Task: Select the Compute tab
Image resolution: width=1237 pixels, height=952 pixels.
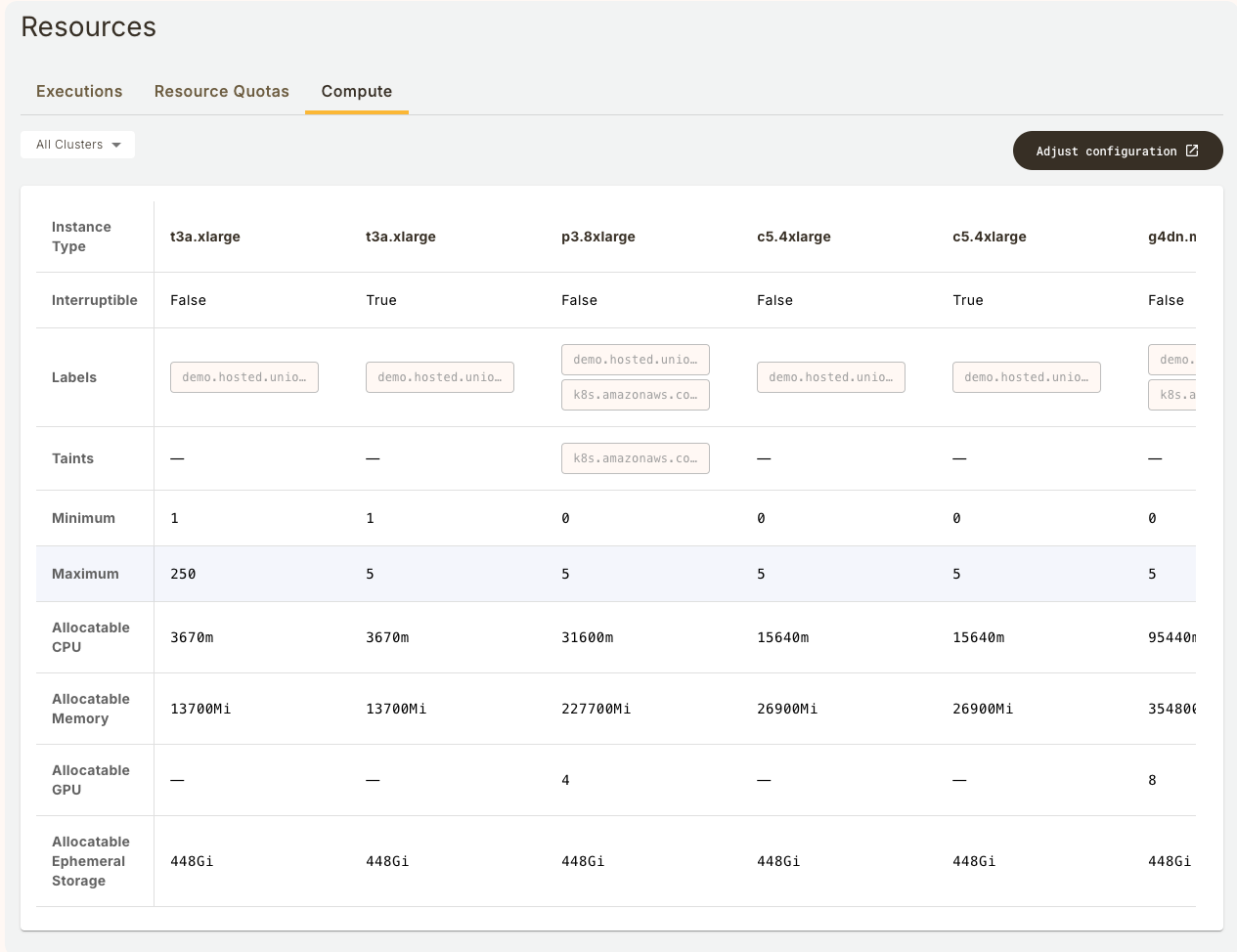Action: click(x=356, y=91)
